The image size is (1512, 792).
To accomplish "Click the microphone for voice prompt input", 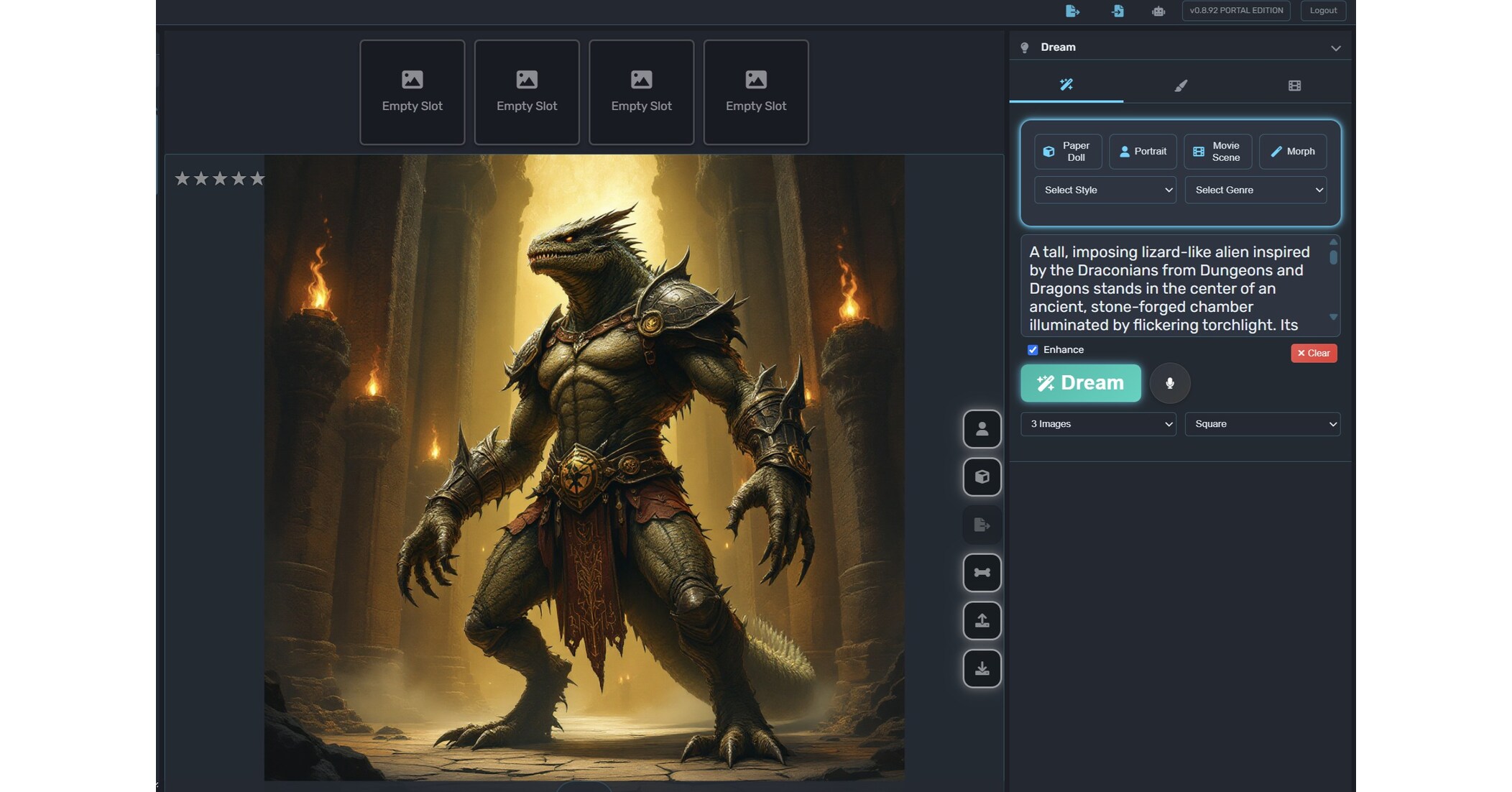I will coord(1170,383).
